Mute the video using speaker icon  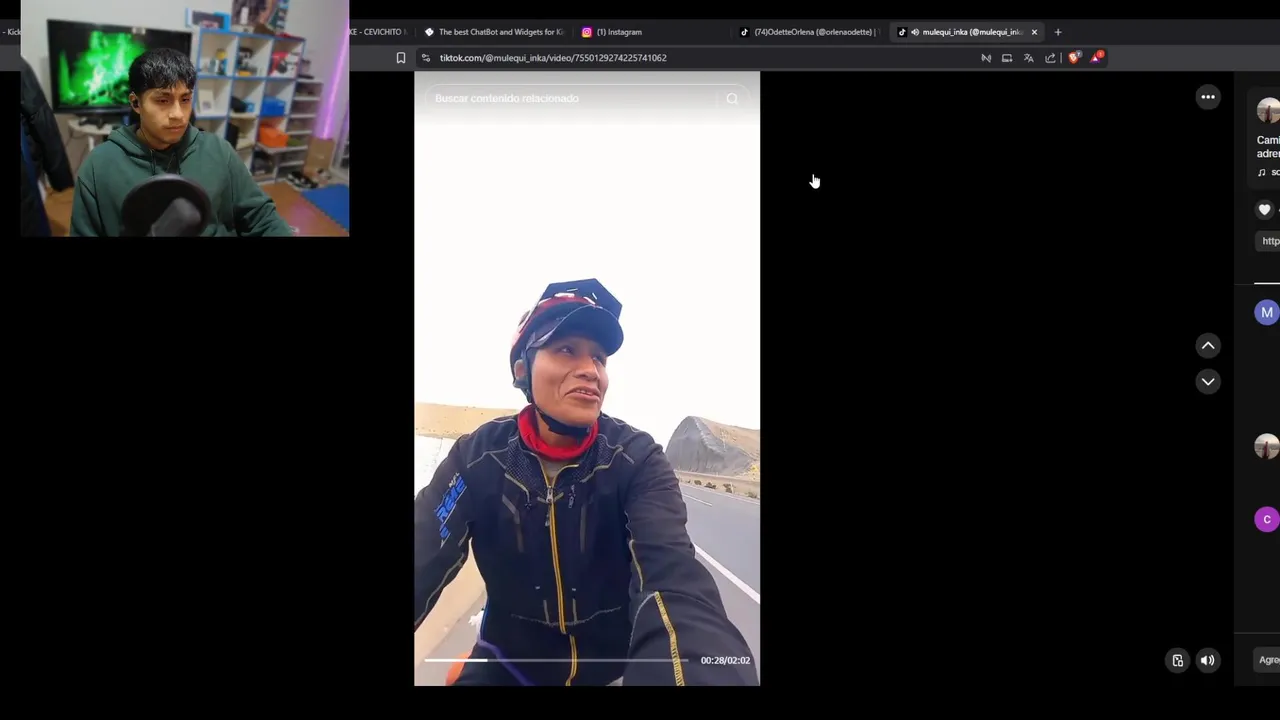click(1208, 660)
